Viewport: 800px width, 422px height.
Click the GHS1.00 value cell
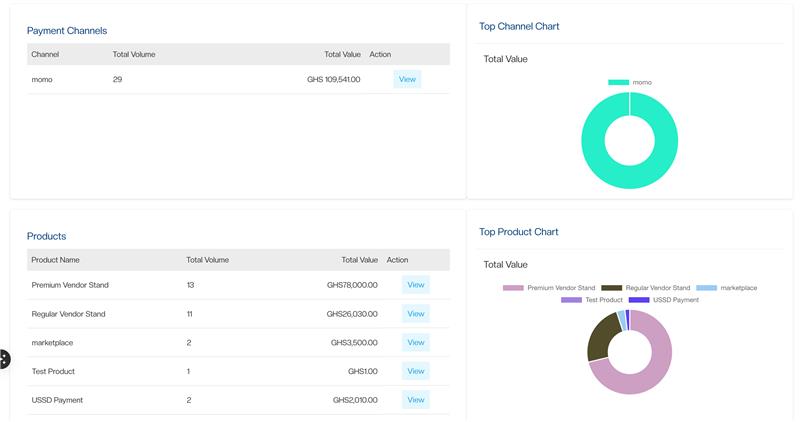(x=363, y=371)
